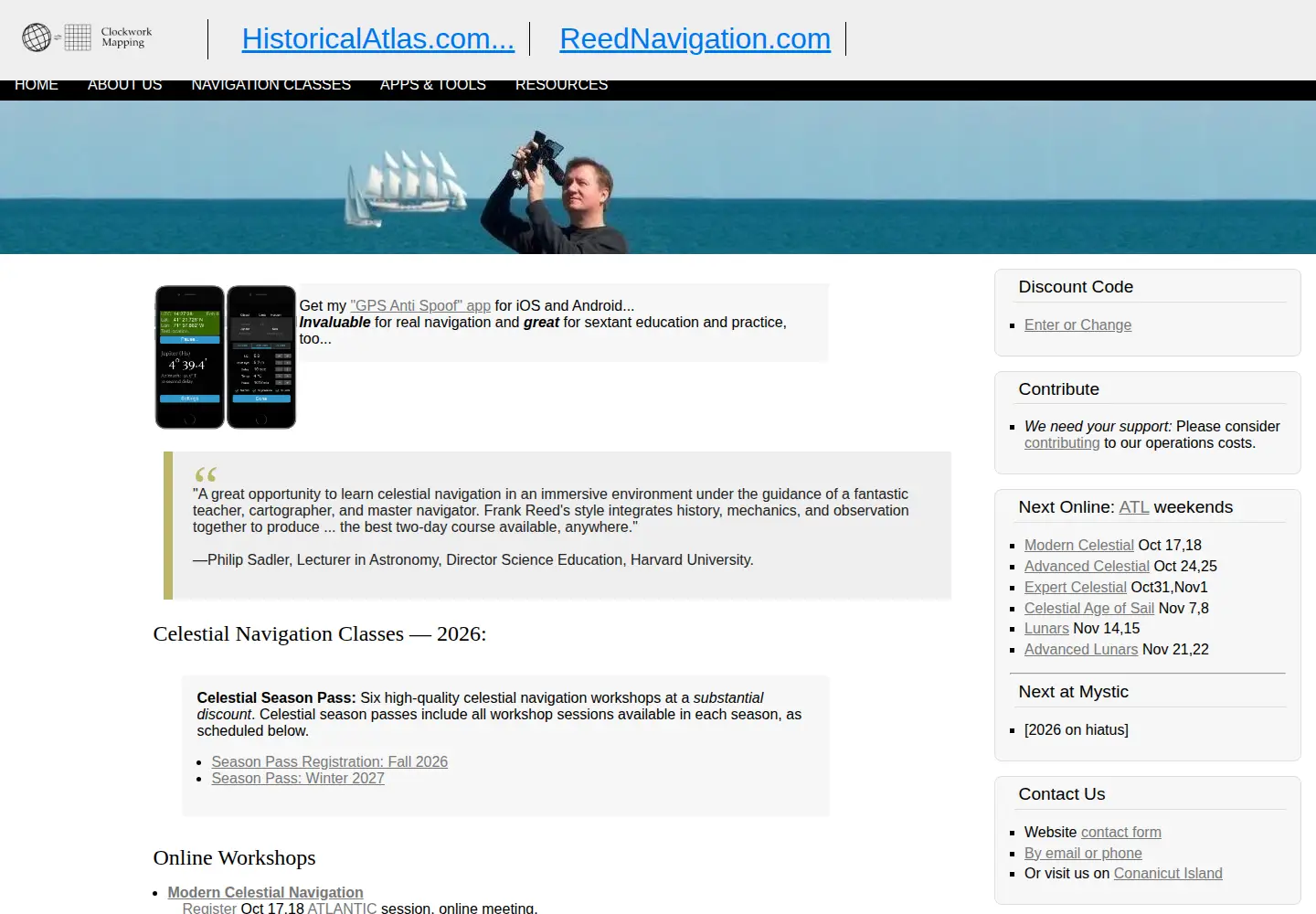Open Season Pass Registration: Fall 2026

click(330, 762)
